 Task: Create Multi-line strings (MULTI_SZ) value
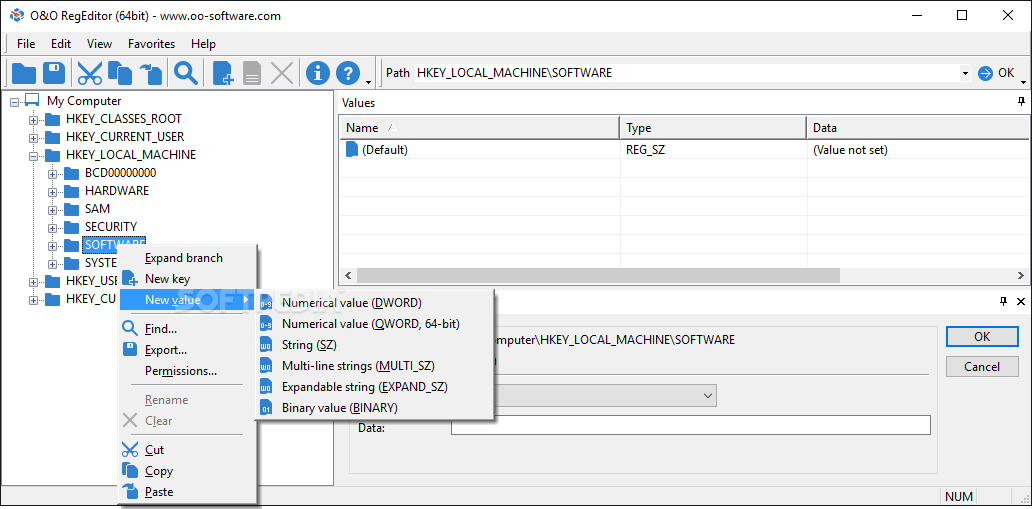click(374, 365)
